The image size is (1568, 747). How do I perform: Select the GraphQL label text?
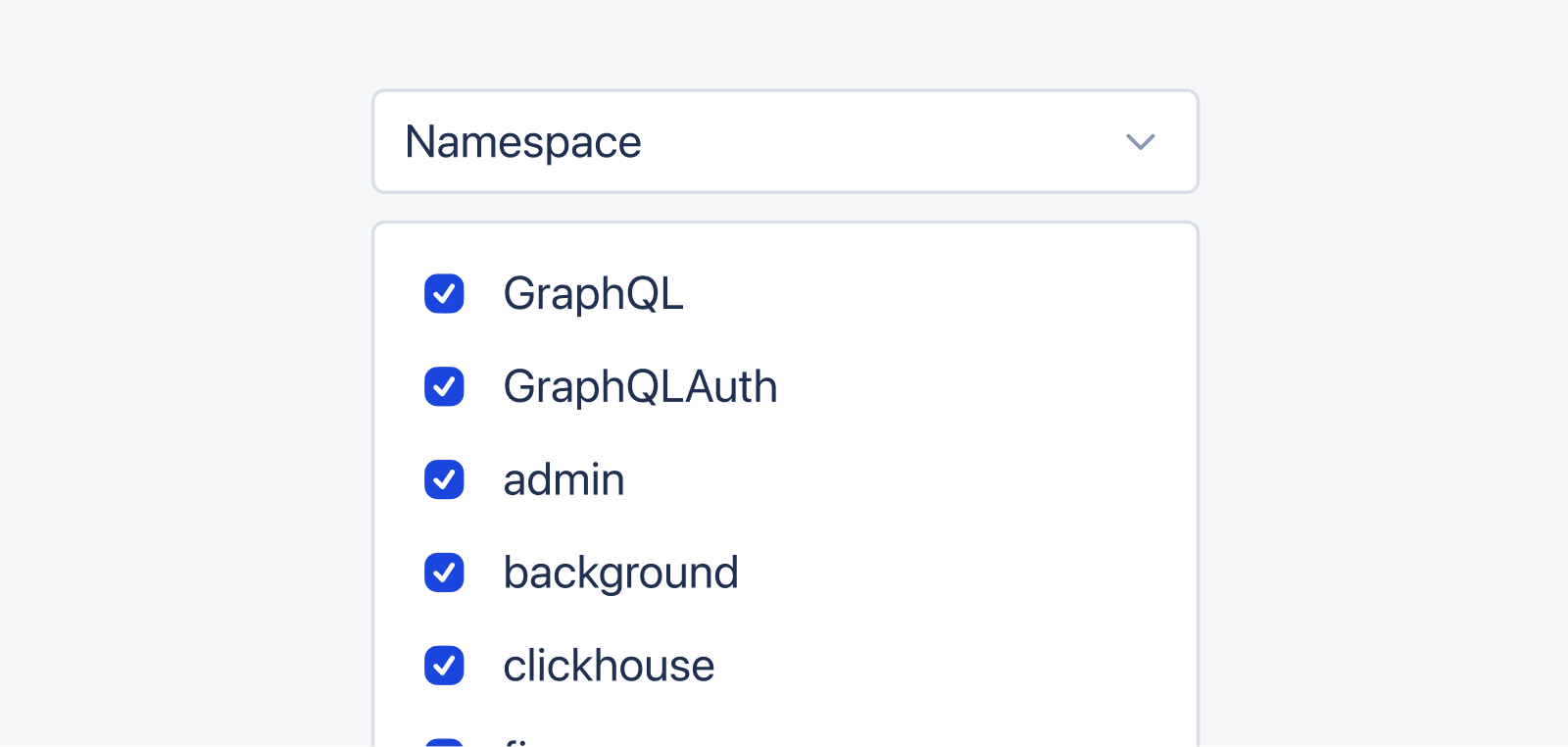pos(593,294)
